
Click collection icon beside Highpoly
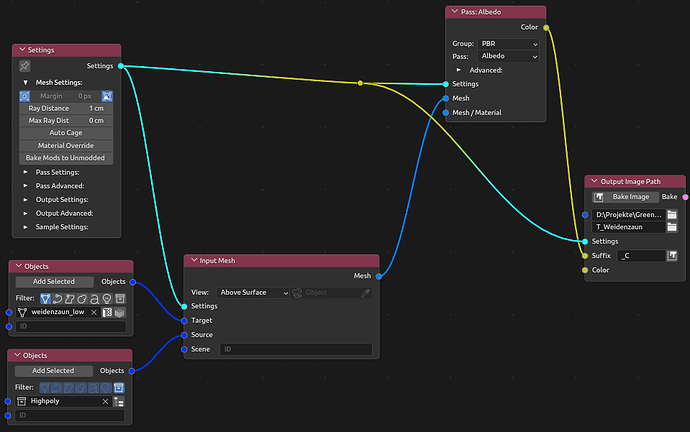tap(22, 401)
